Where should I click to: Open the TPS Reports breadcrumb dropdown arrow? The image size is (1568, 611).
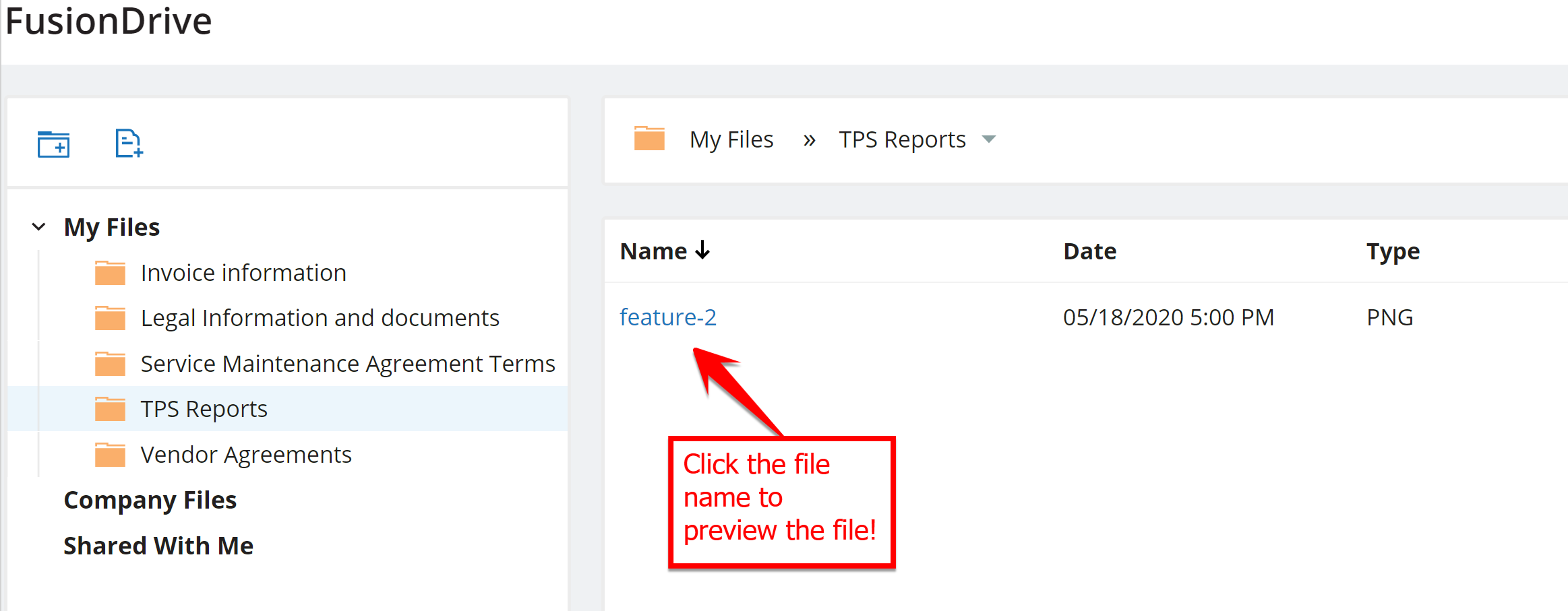click(x=989, y=139)
